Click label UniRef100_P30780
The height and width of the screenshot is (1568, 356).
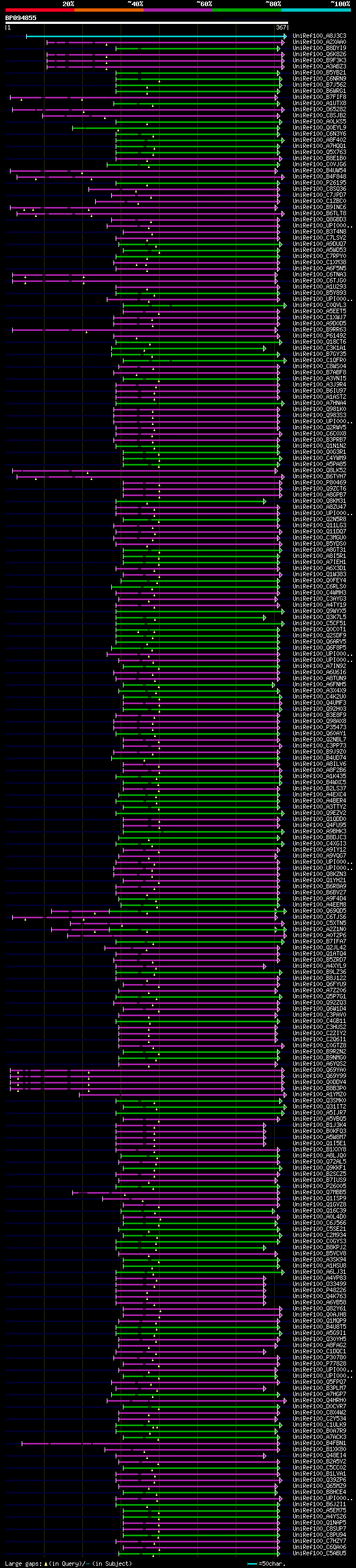(x=319, y=1357)
